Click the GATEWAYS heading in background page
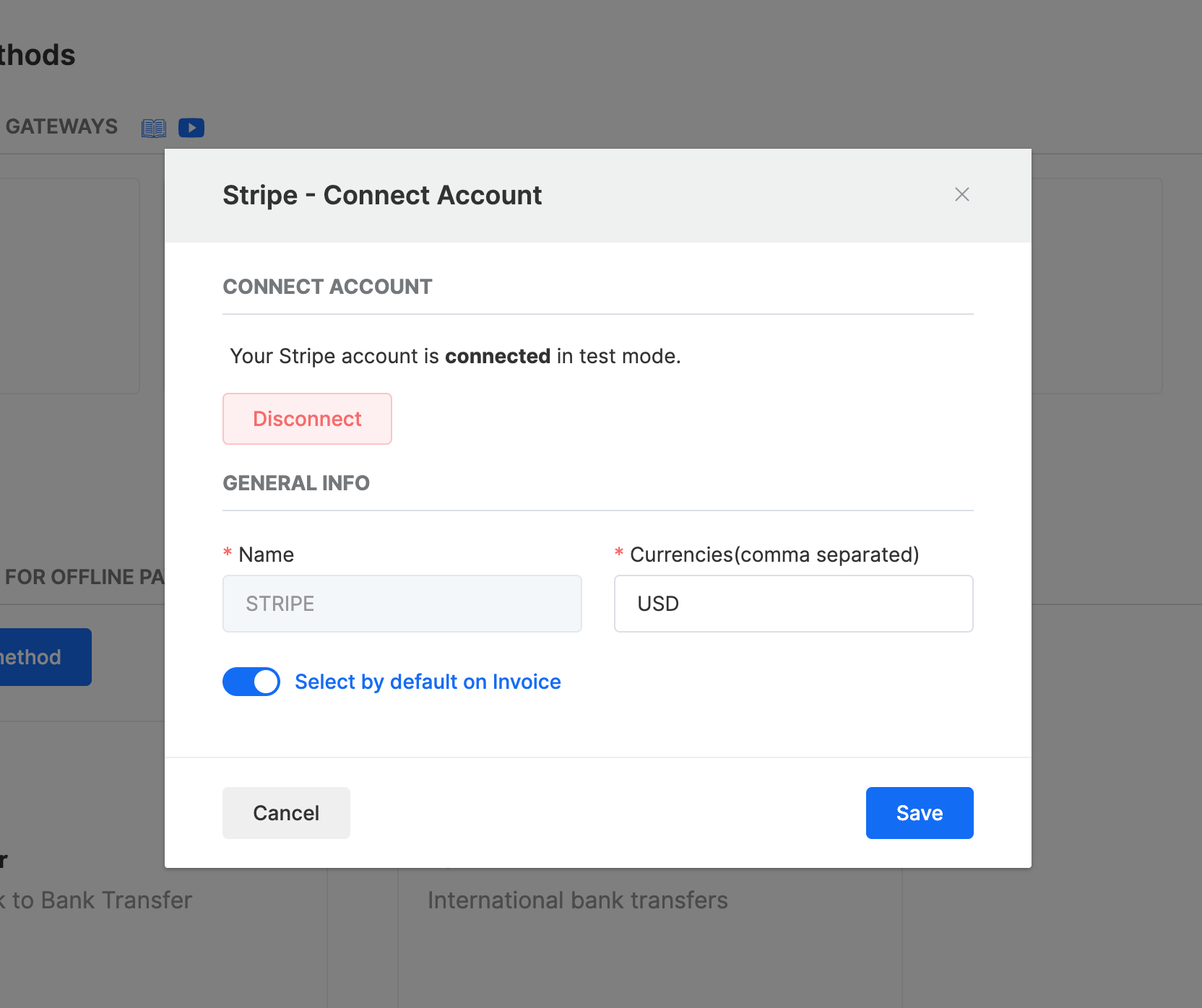 61,126
